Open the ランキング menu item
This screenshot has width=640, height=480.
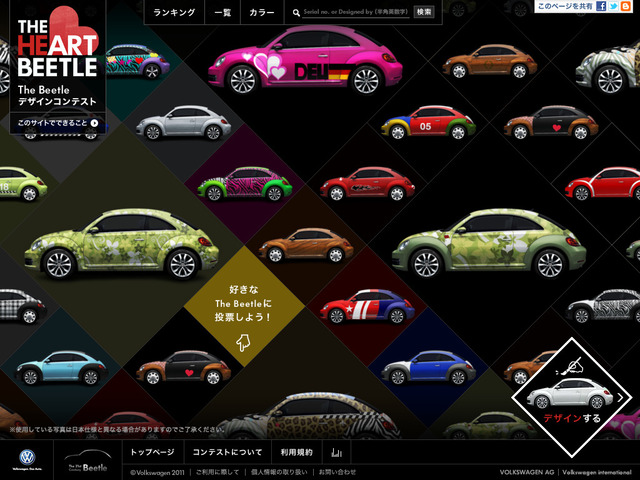[174, 12]
